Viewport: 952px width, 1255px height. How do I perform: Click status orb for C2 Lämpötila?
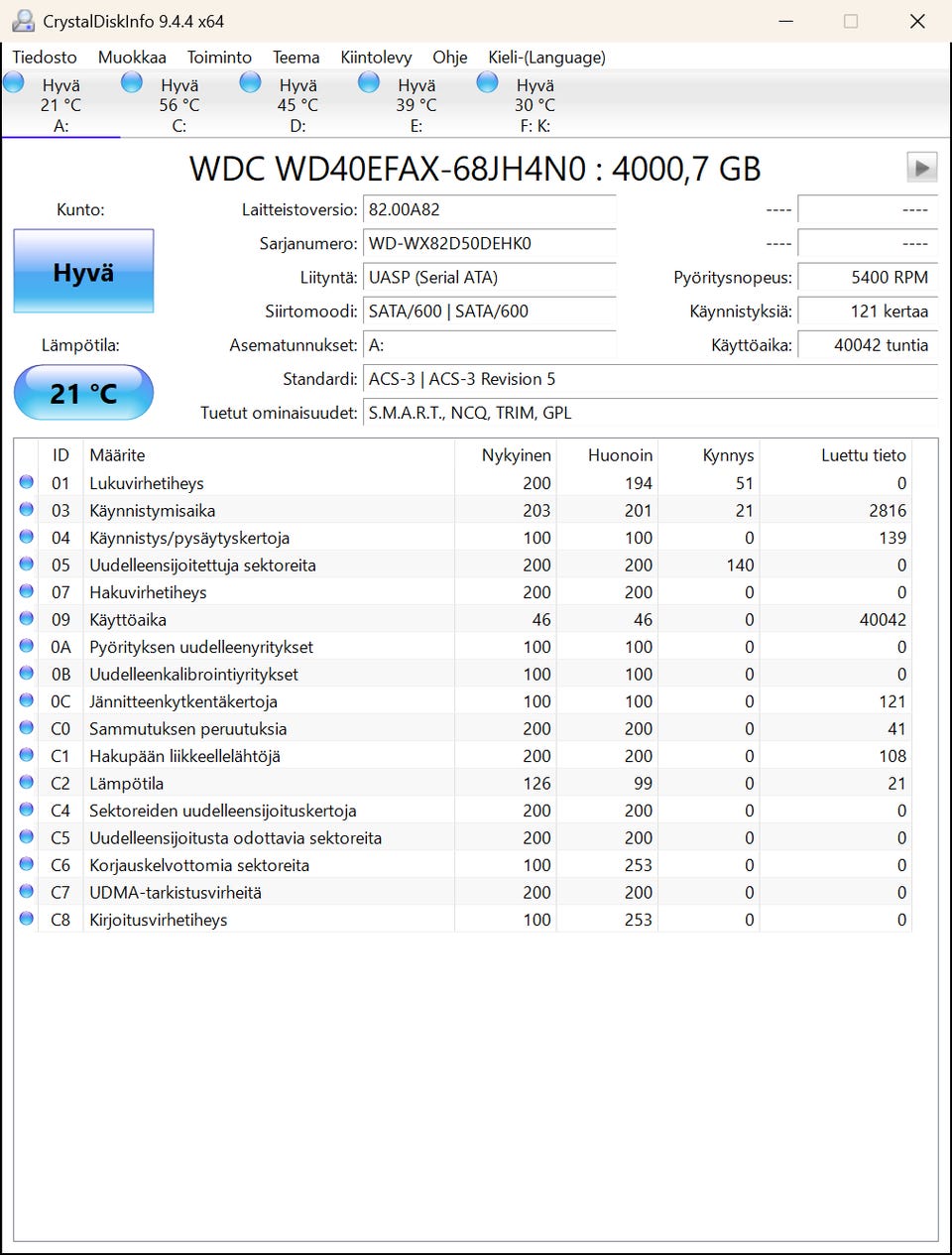[x=27, y=783]
